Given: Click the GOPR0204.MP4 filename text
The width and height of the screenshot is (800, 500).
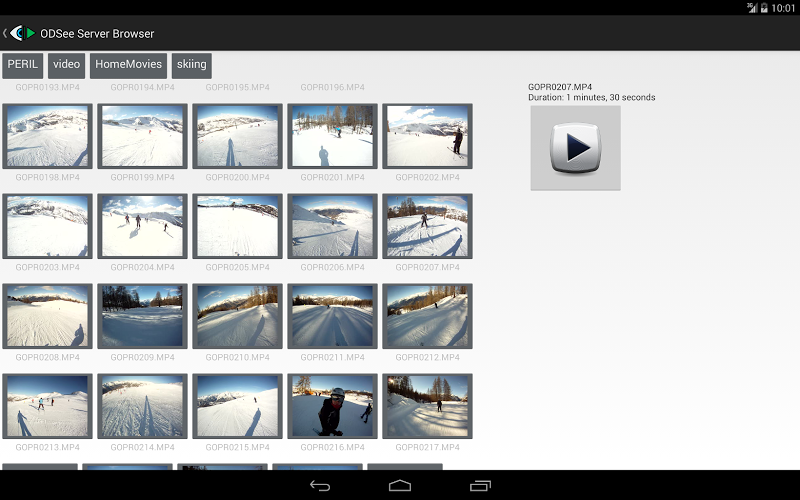Looking at the screenshot, I should tap(142, 267).
